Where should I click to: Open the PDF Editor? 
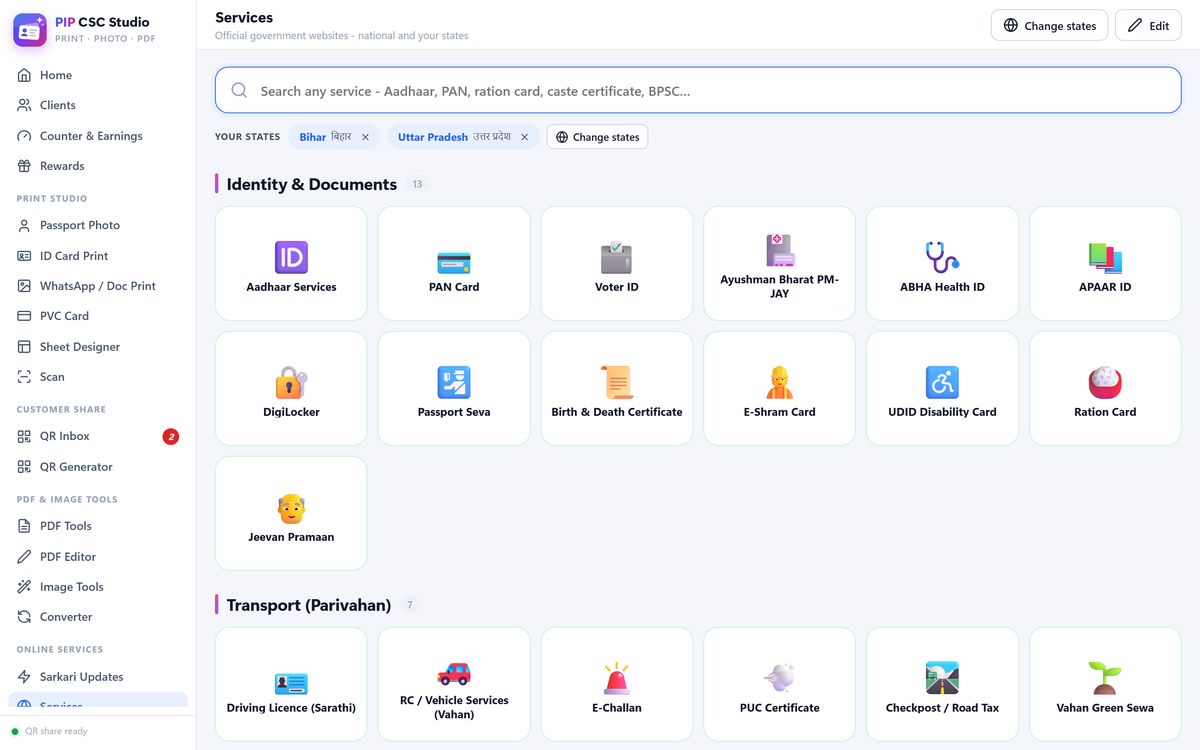[98, 557]
